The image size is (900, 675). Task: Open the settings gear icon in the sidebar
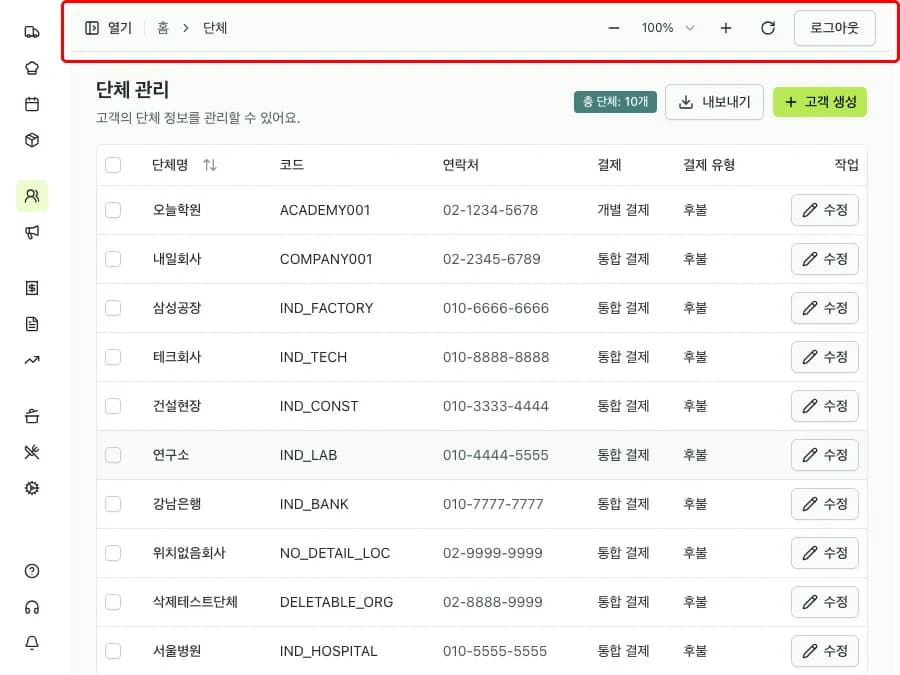pyautogui.click(x=31, y=487)
